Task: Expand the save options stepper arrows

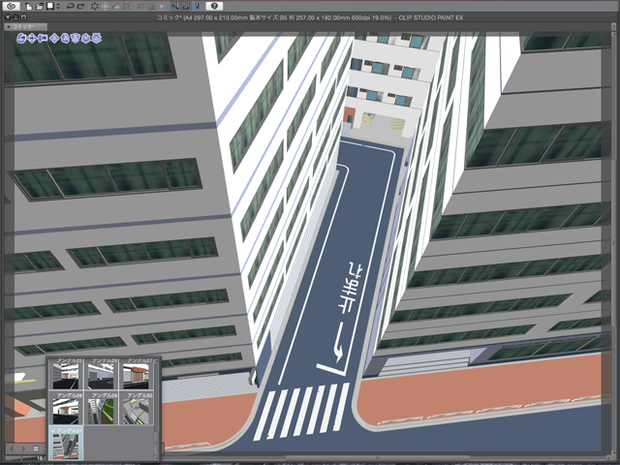Action: [x=59, y=6]
